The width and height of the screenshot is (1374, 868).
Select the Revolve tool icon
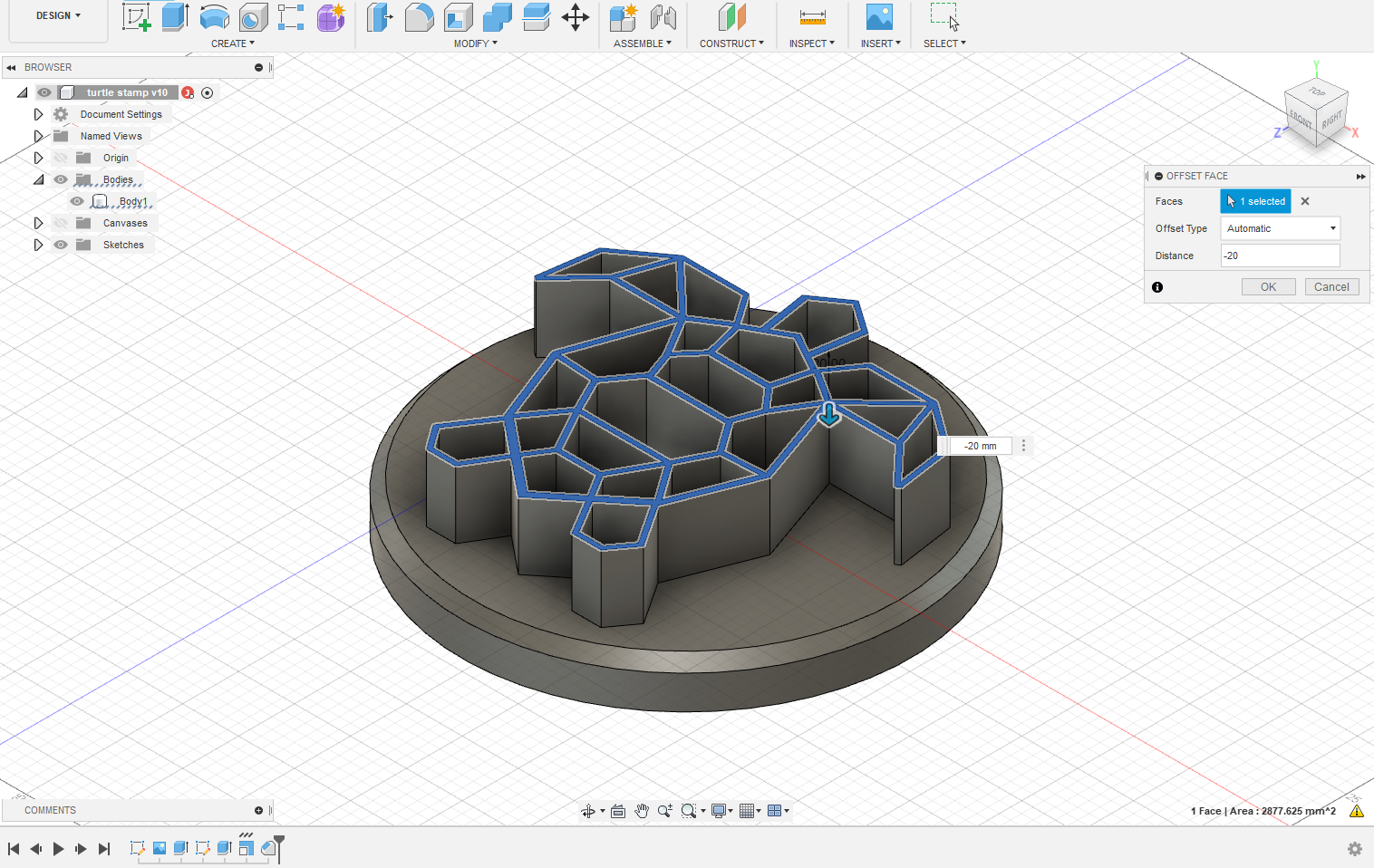point(214,17)
